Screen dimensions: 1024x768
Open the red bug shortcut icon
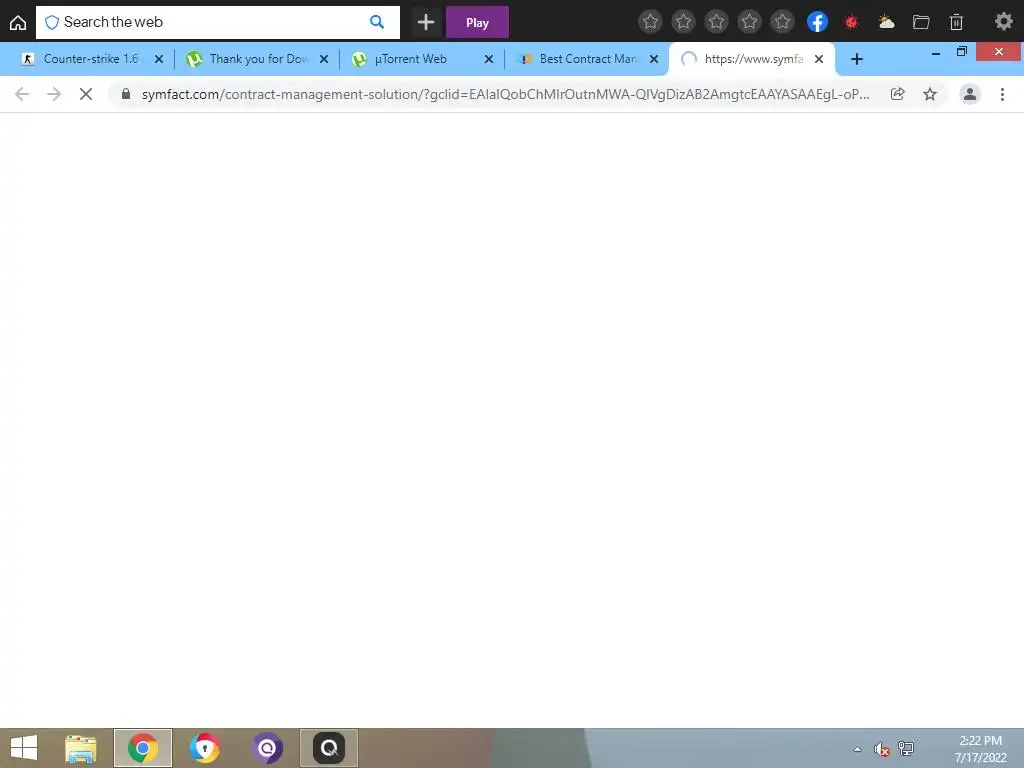pyautogui.click(x=851, y=22)
